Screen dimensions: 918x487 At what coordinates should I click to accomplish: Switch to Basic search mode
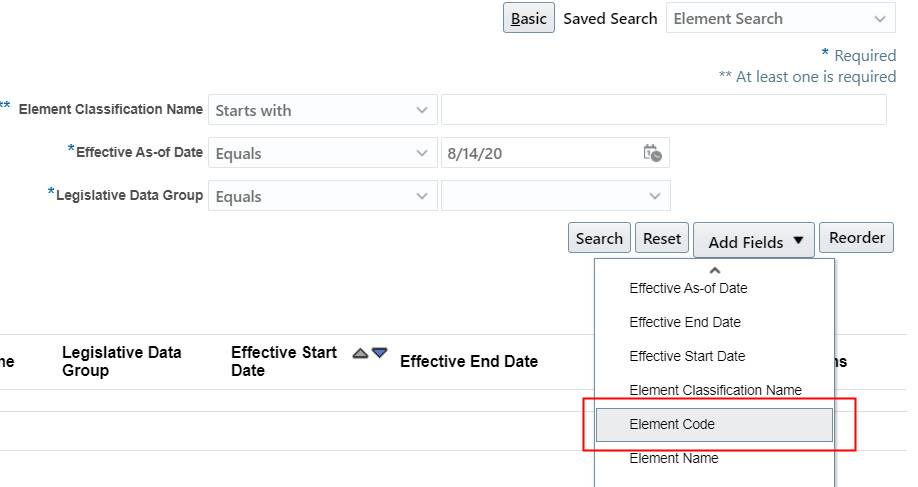click(528, 19)
